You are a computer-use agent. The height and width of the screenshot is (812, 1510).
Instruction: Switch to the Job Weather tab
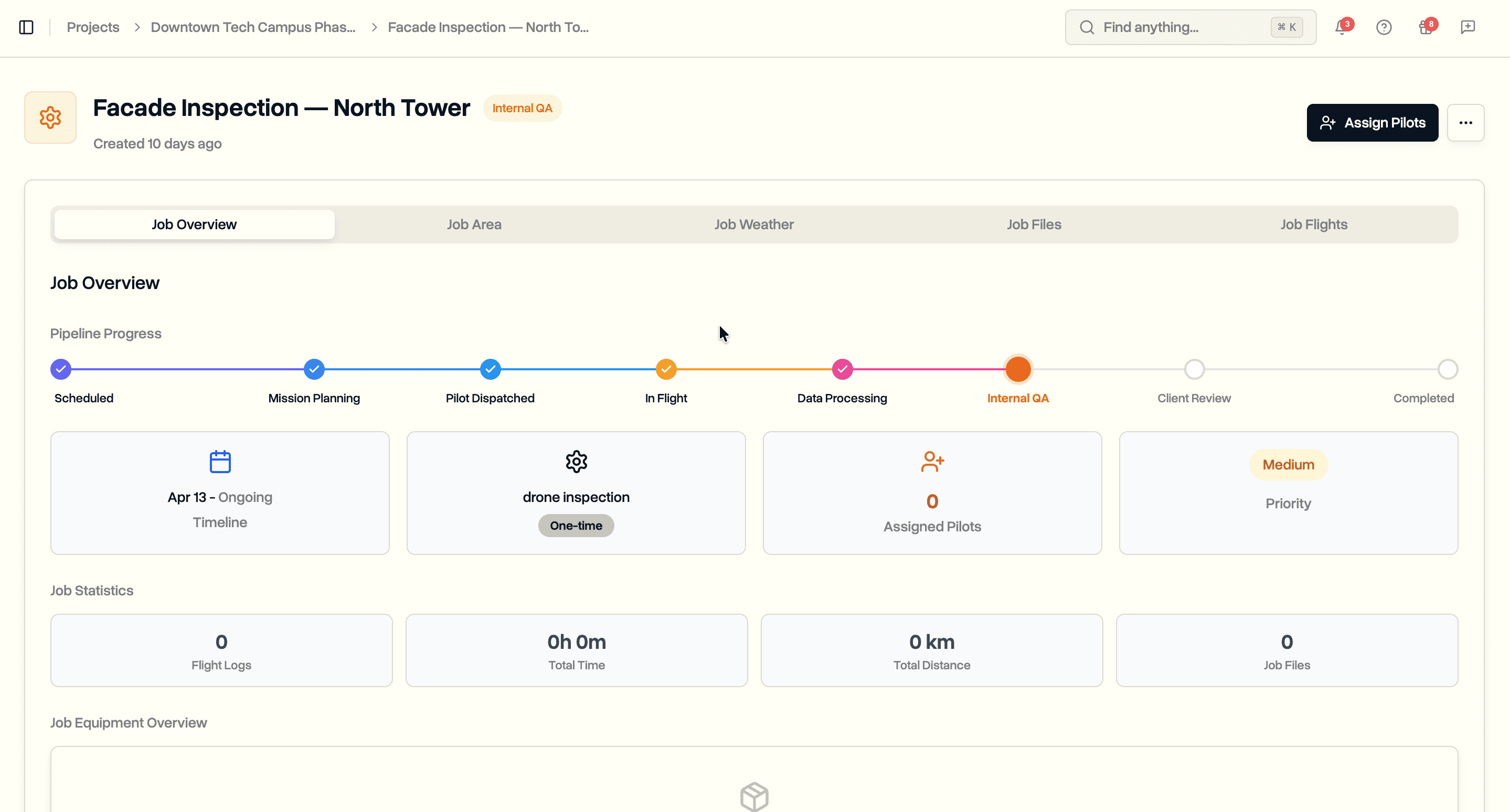pyautogui.click(x=754, y=225)
